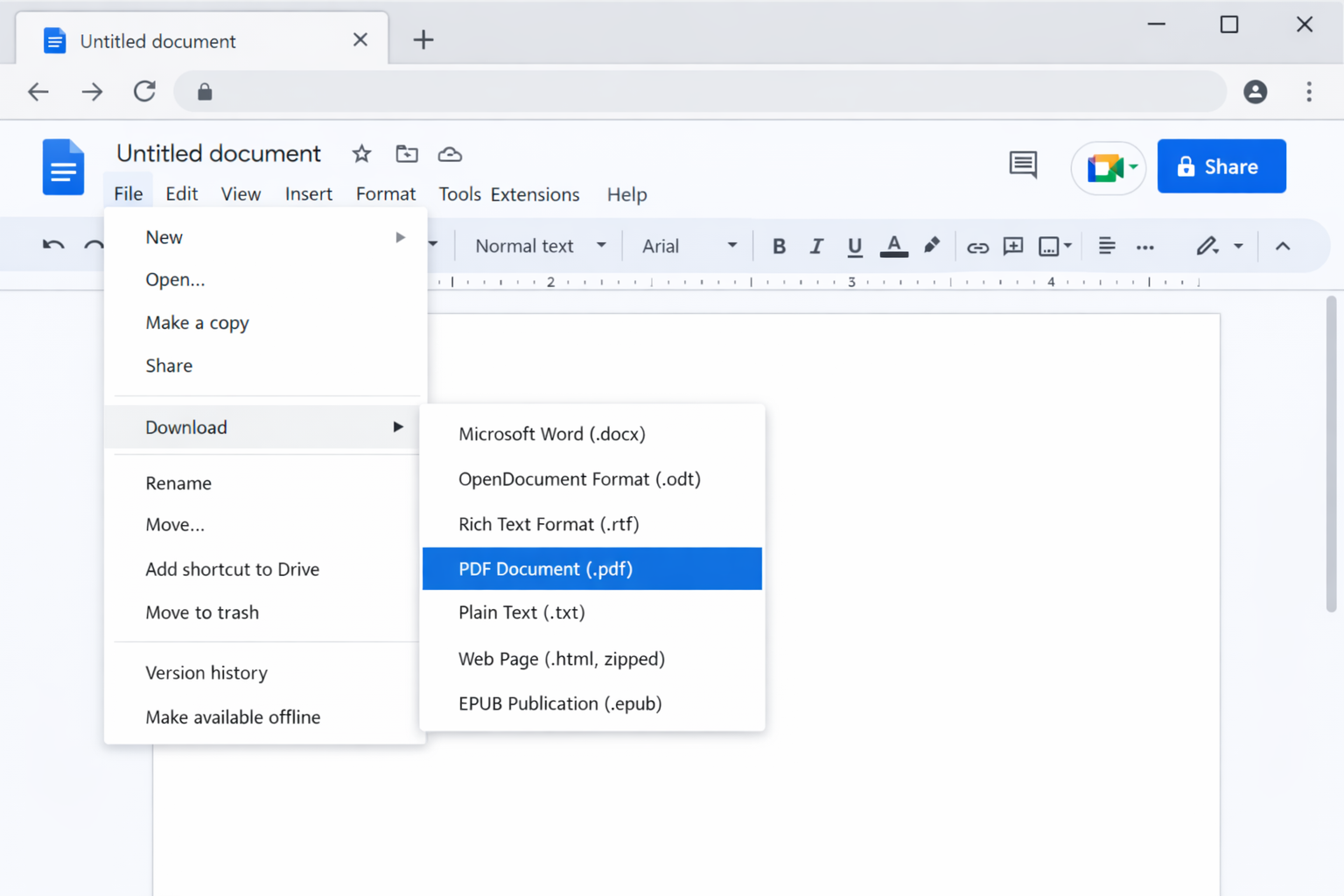Check the cloud document status icon
The width and height of the screenshot is (1344, 896).
click(450, 155)
